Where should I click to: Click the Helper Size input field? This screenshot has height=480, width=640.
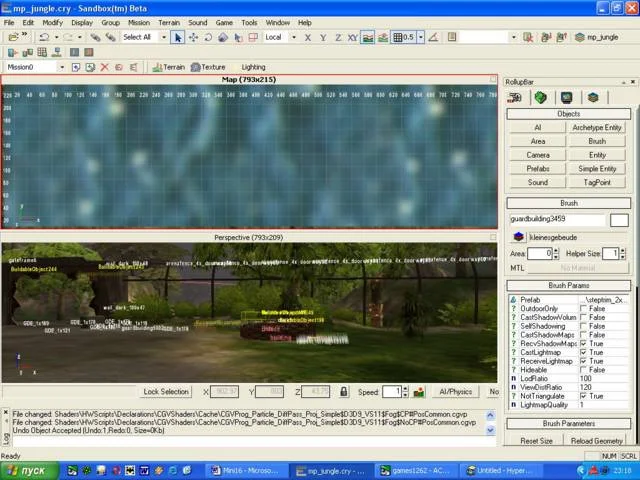pos(611,254)
